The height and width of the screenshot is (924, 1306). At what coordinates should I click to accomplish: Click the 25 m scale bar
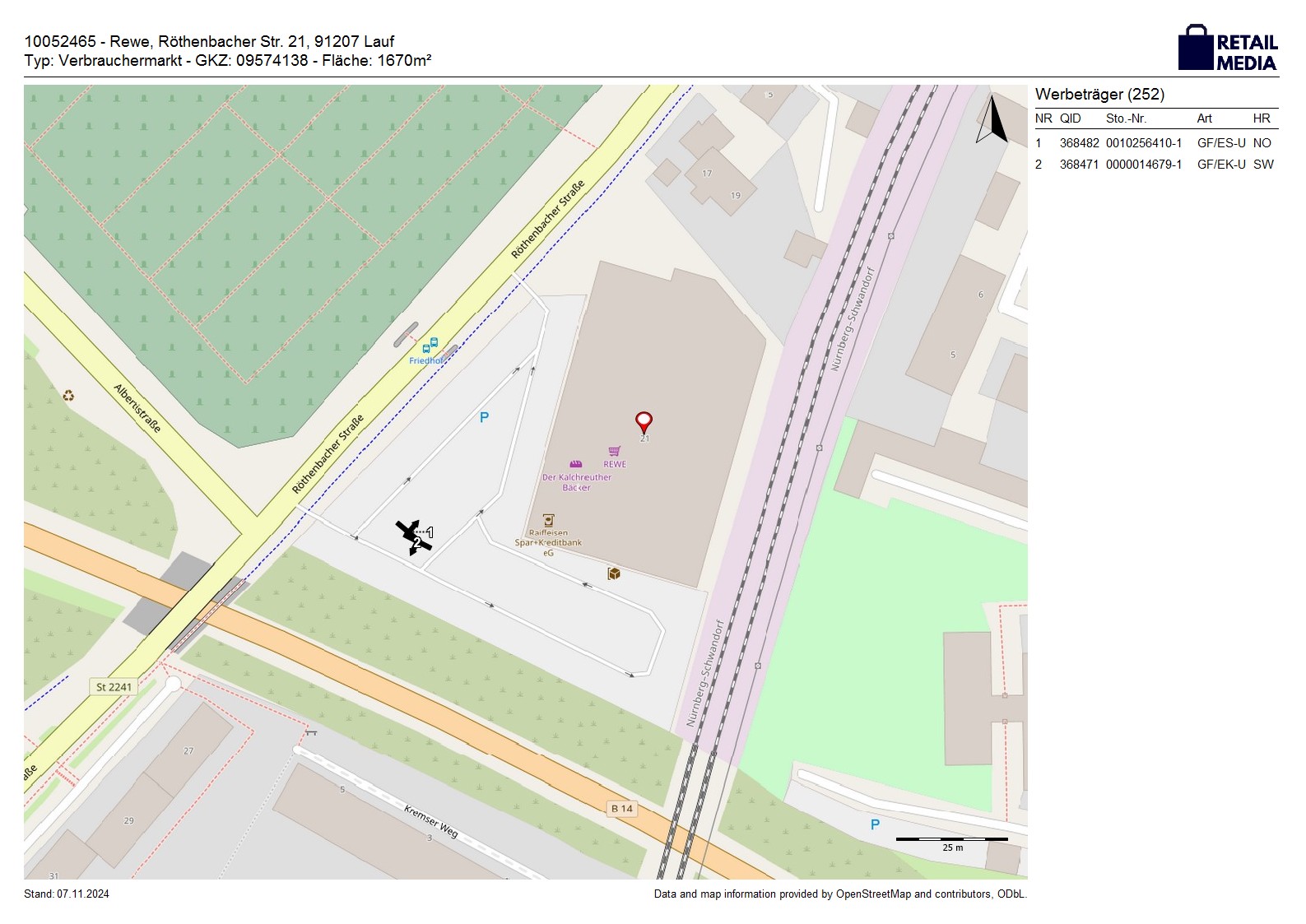(951, 840)
